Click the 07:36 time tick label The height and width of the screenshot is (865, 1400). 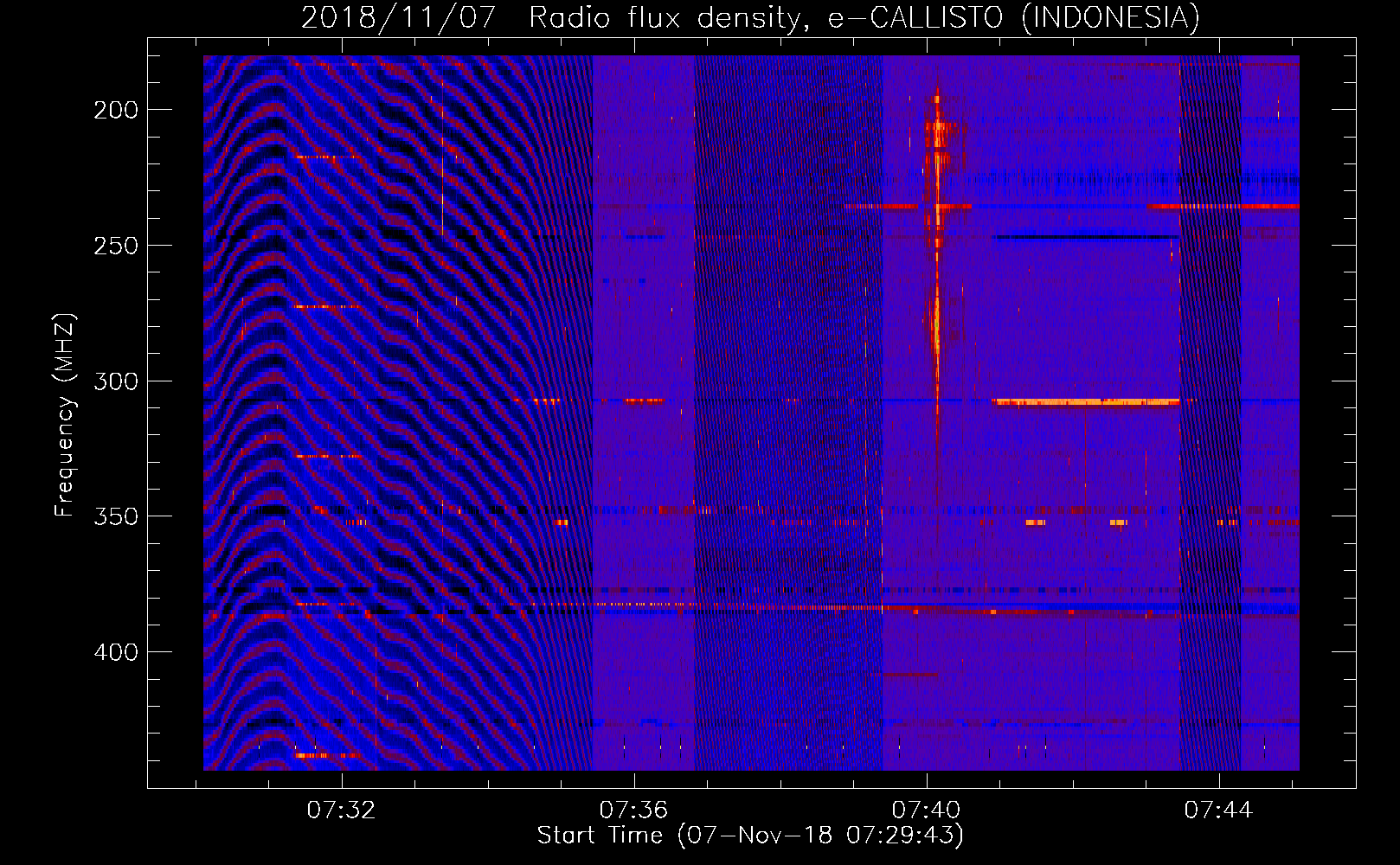tap(634, 811)
